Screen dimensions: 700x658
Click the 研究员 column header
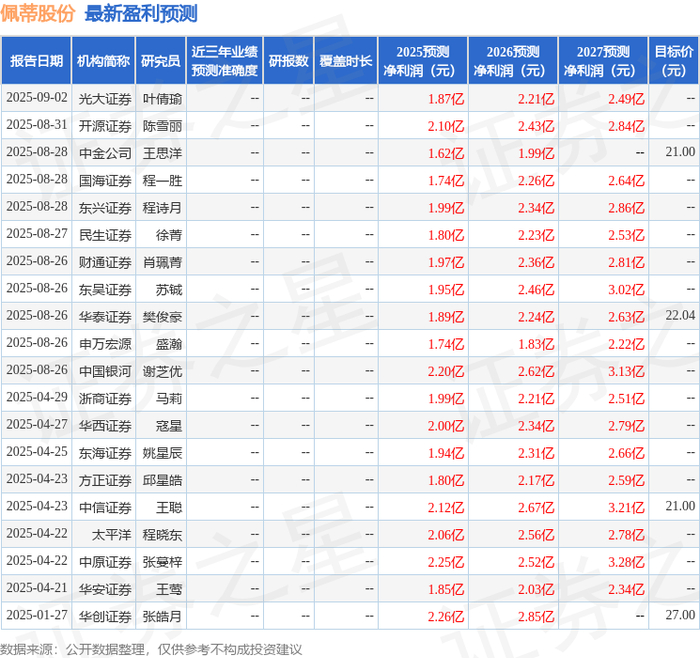coord(161,61)
